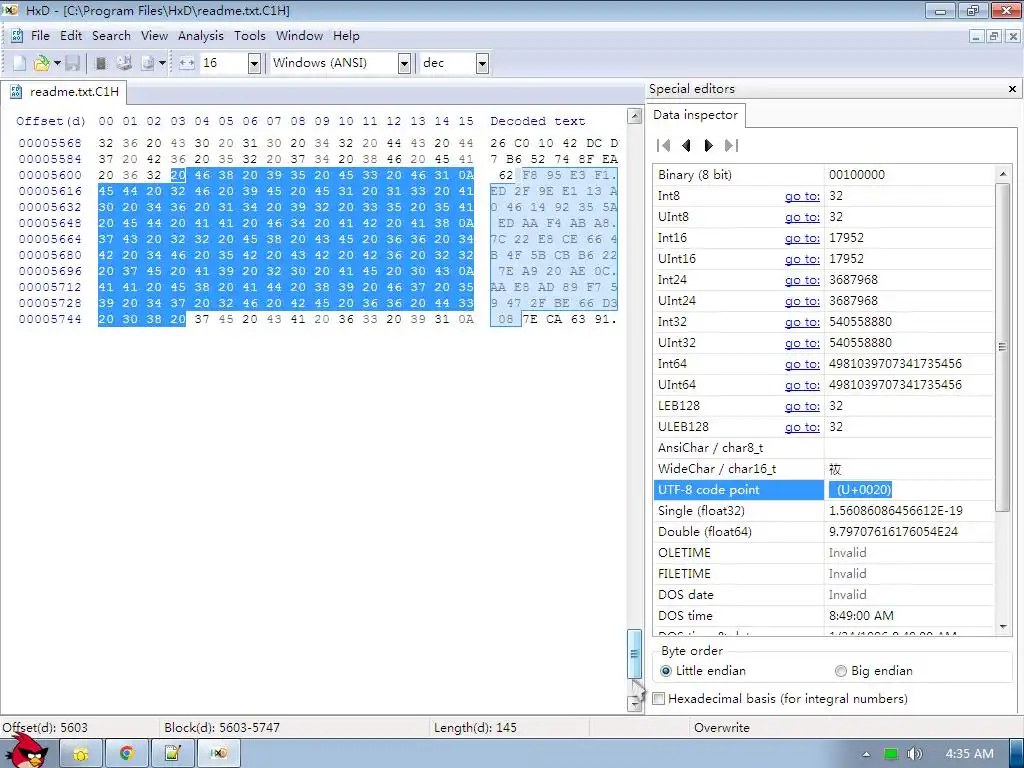The image size is (1024, 768).
Task: Select the readme.txt.C1H document tab
Action: (64, 92)
